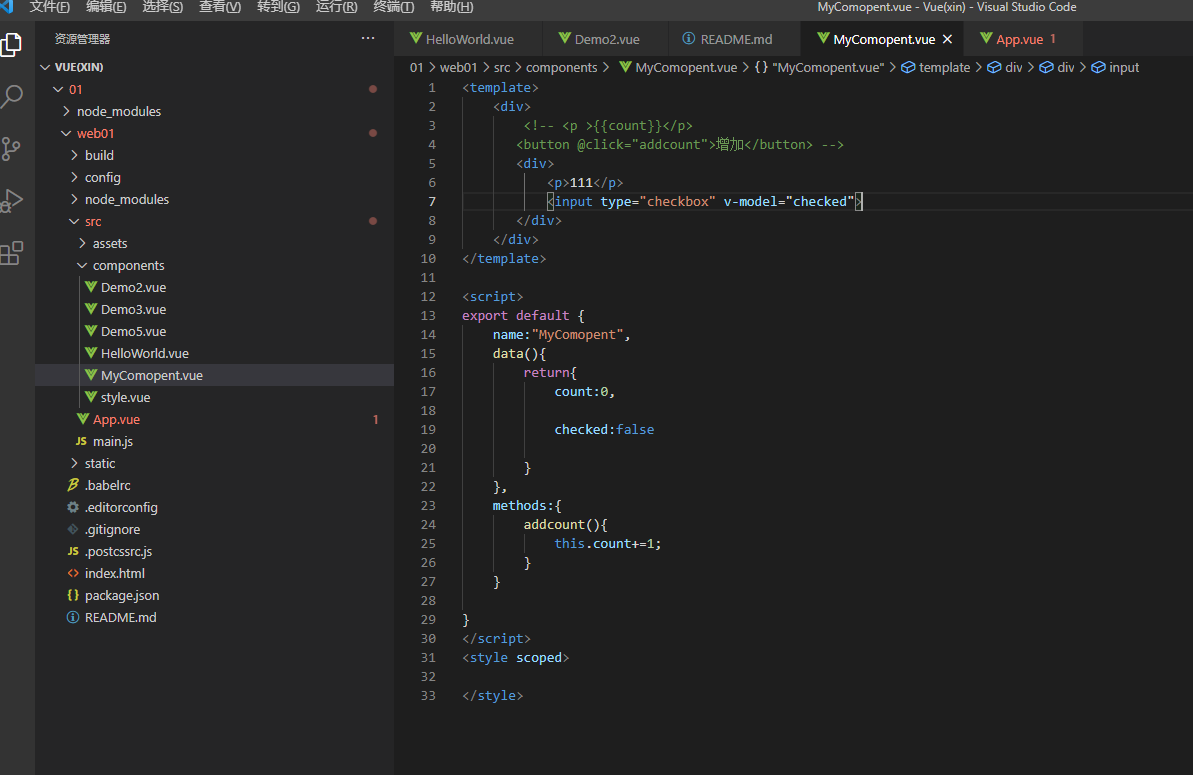Click HTML icon beside index.html
Screen dimensions: 1193x775
73,573
